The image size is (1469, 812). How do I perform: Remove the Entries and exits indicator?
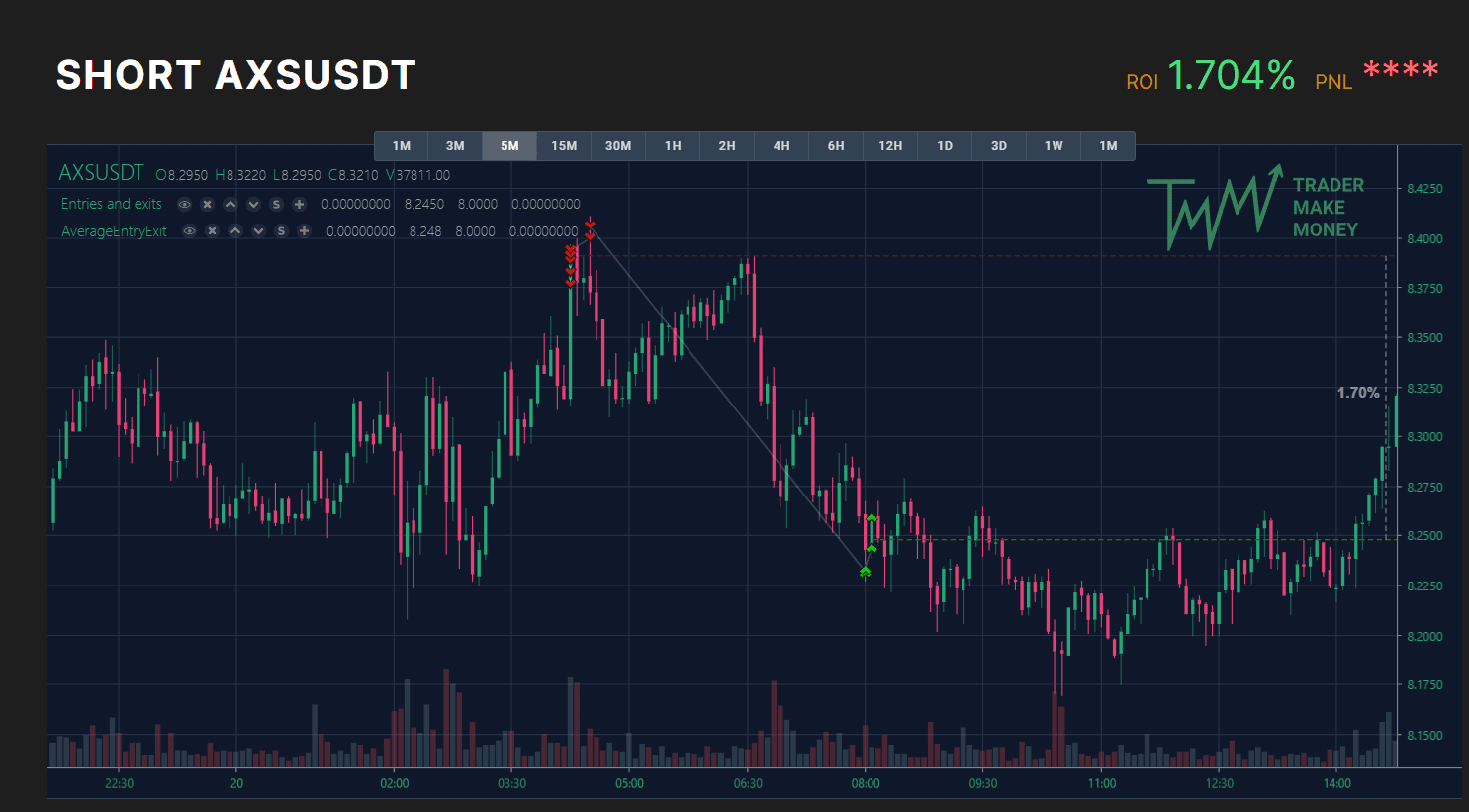(x=207, y=204)
